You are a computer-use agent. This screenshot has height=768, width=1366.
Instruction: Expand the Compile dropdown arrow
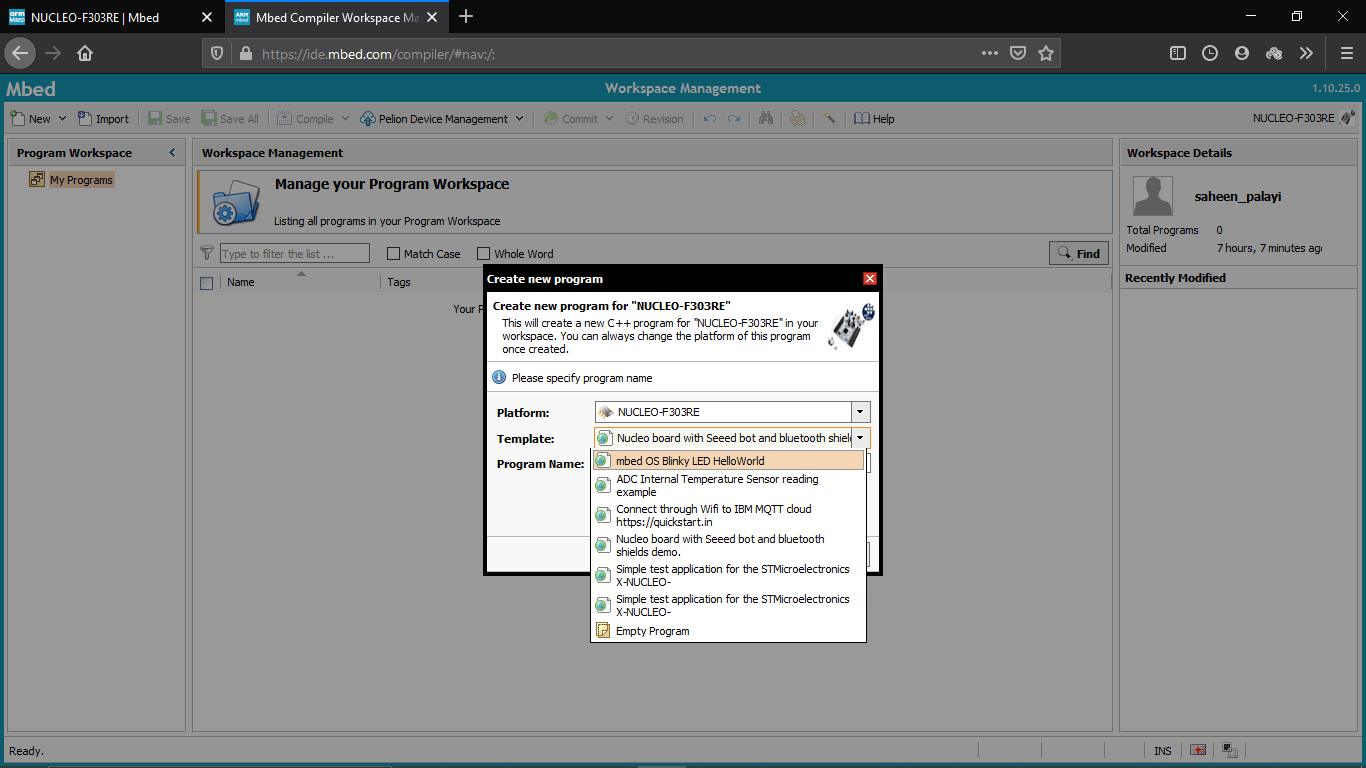click(x=346, y=118)
